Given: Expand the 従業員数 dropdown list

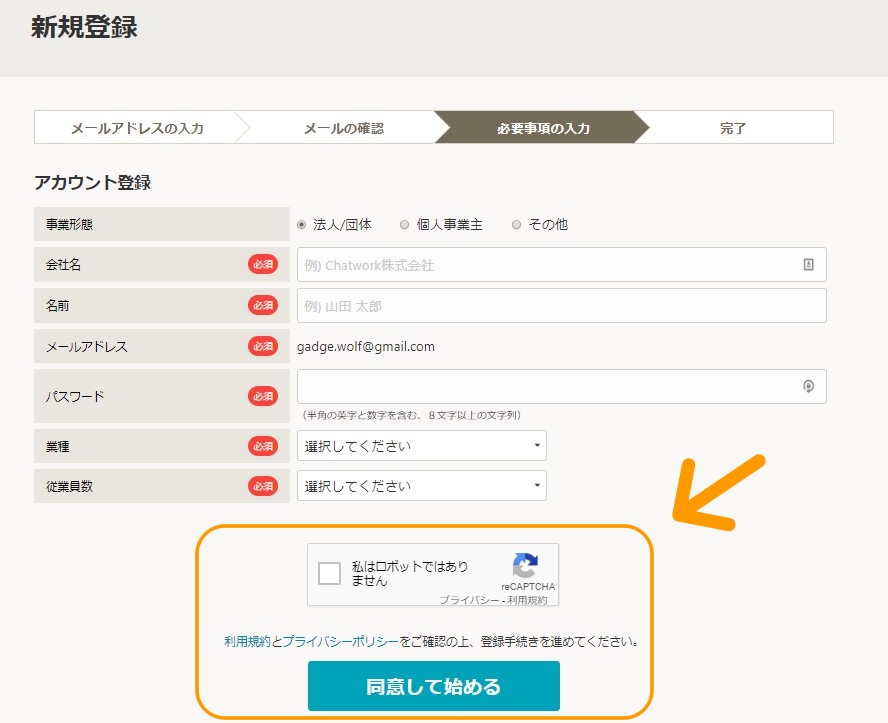Looking at the screenshot, I should [421, 486].
